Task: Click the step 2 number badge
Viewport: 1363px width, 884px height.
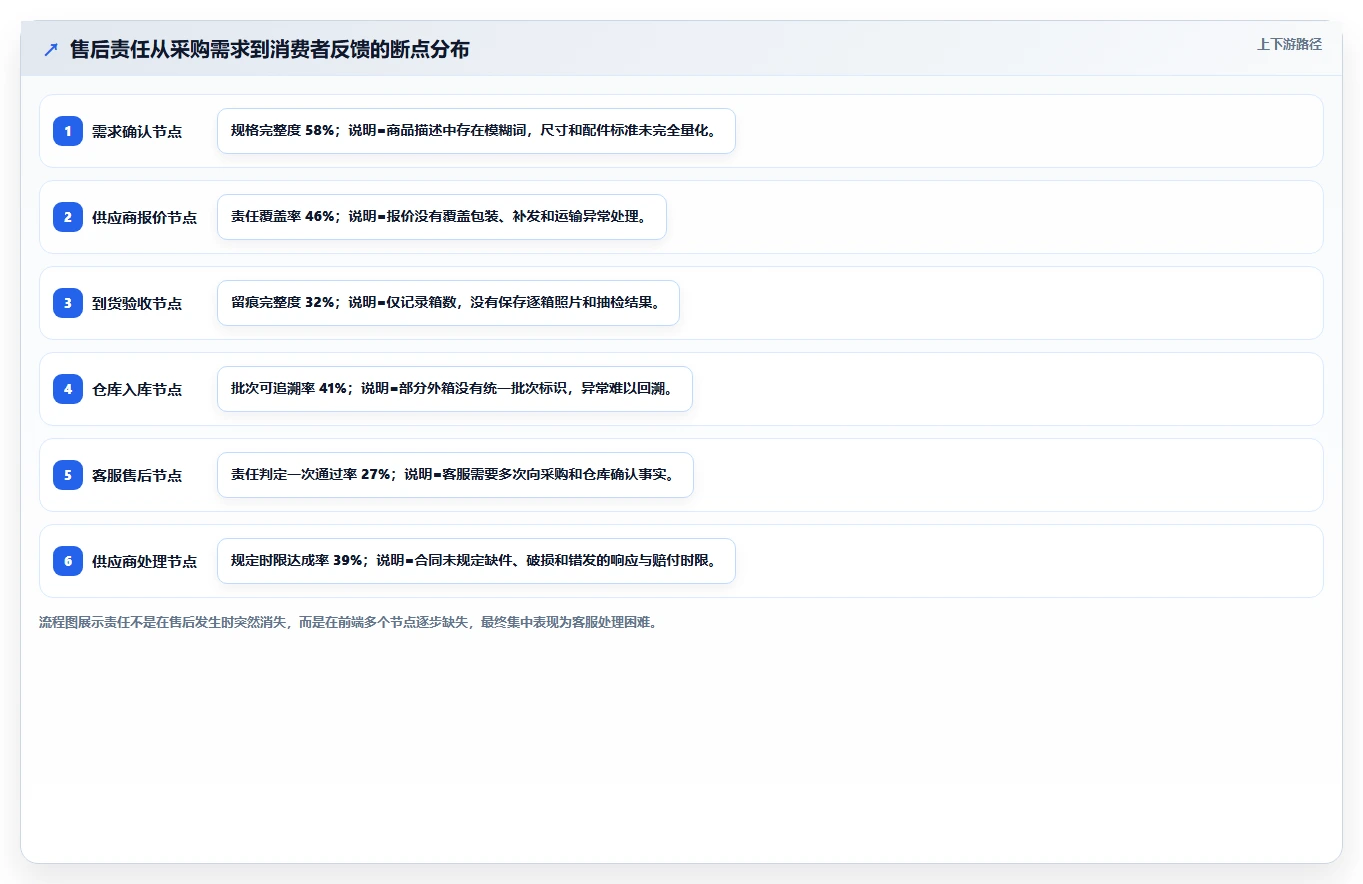Action: click(68, 216)
